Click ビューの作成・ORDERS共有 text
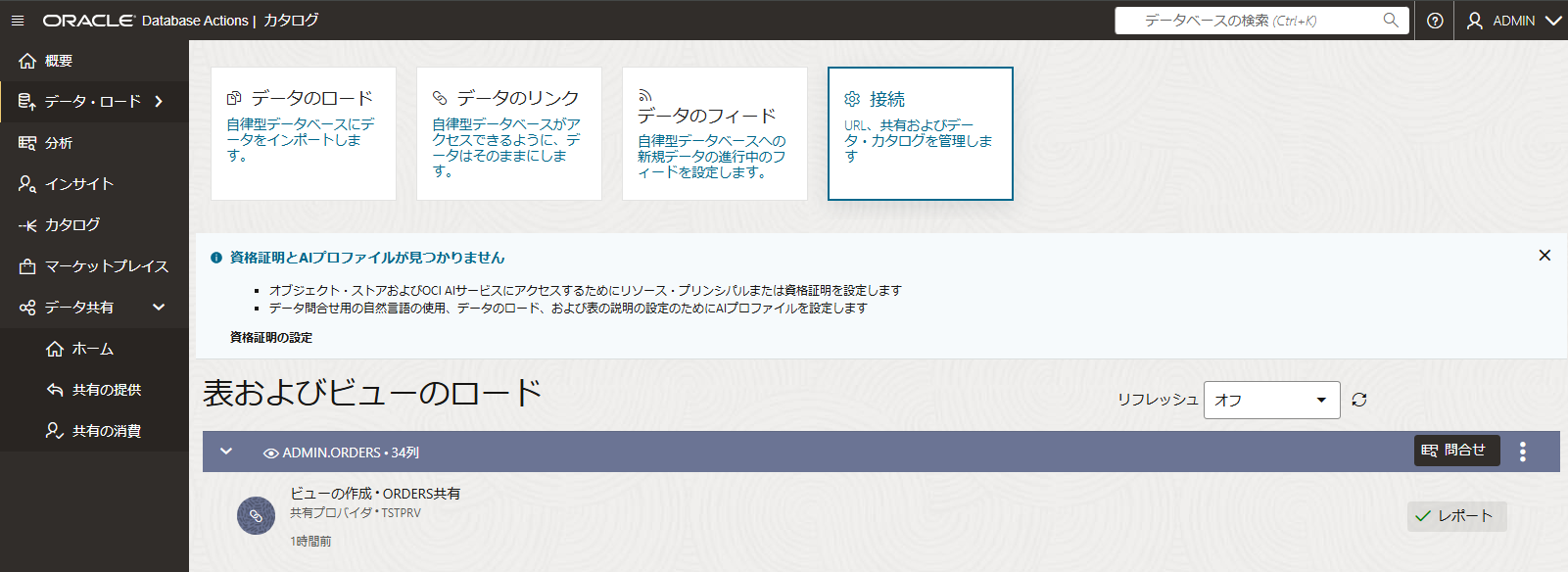The image size is (1568, 572). pyautogui.click(x=375, y=494)
